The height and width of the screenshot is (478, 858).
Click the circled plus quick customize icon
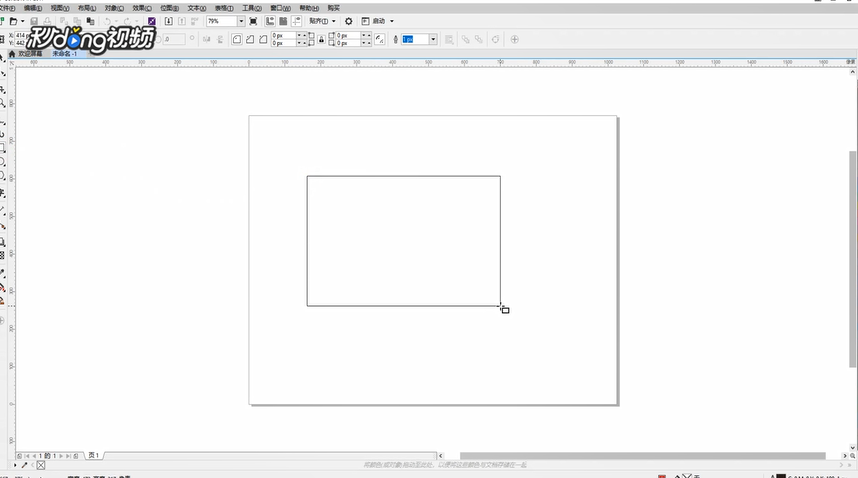click(x=514, y=39)
